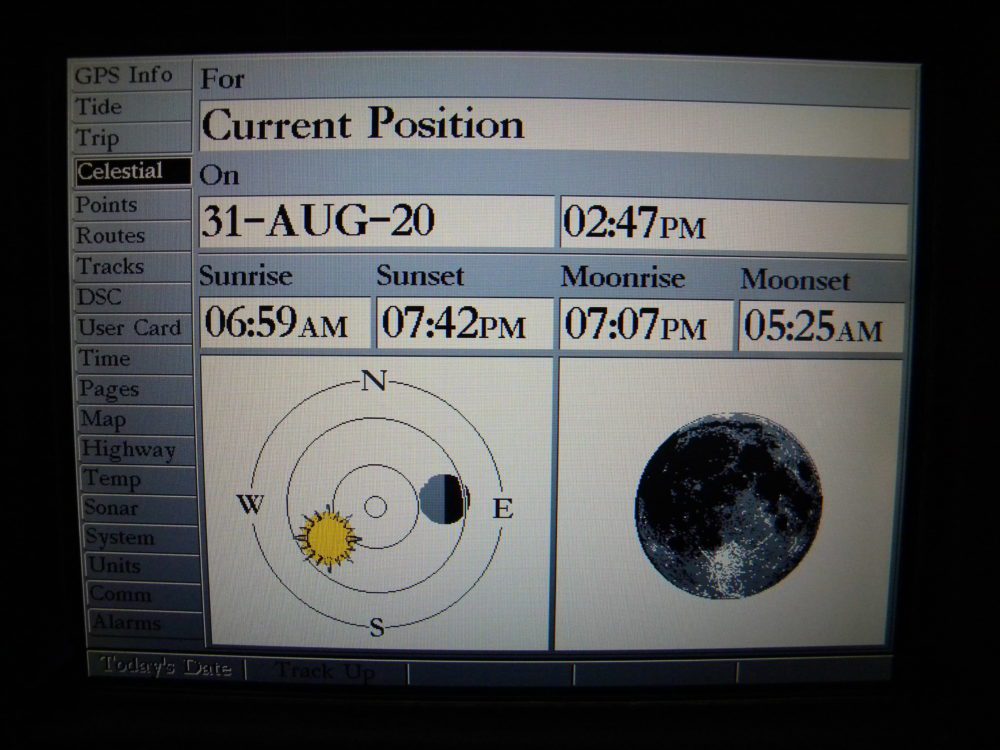Click the small center circle of sky chart
This screenshot has height=750, width=1000.
click(x=375, y=507)
